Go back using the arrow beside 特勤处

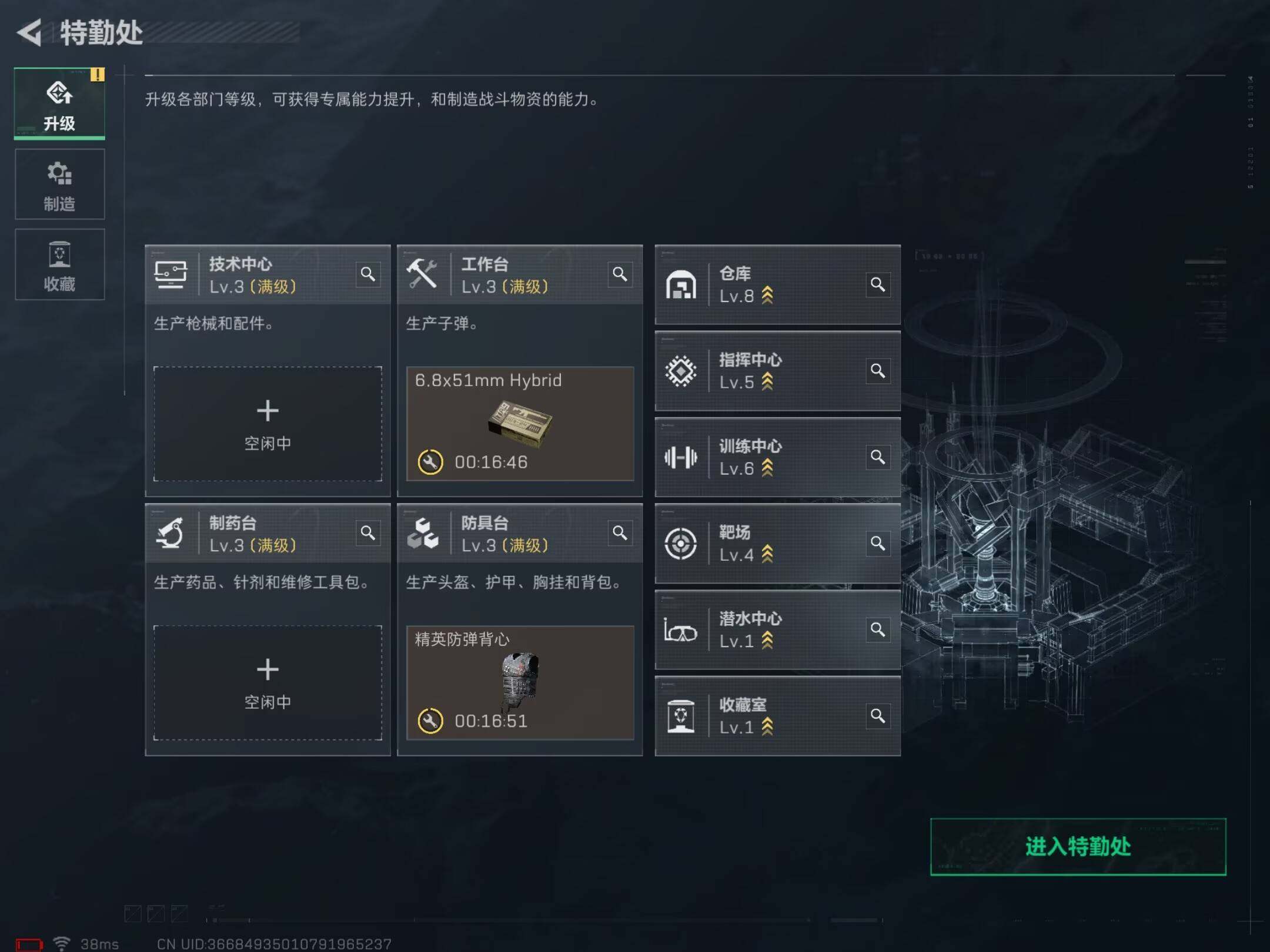coord(29,32)
